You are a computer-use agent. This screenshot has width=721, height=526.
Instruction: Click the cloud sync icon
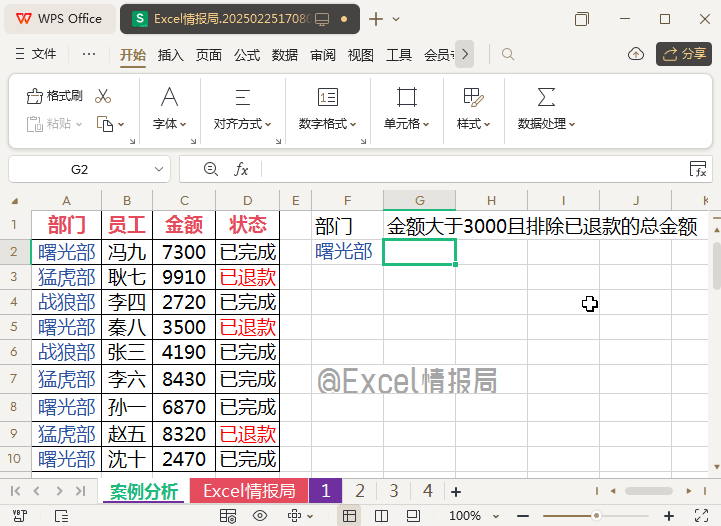pos(635,54)
